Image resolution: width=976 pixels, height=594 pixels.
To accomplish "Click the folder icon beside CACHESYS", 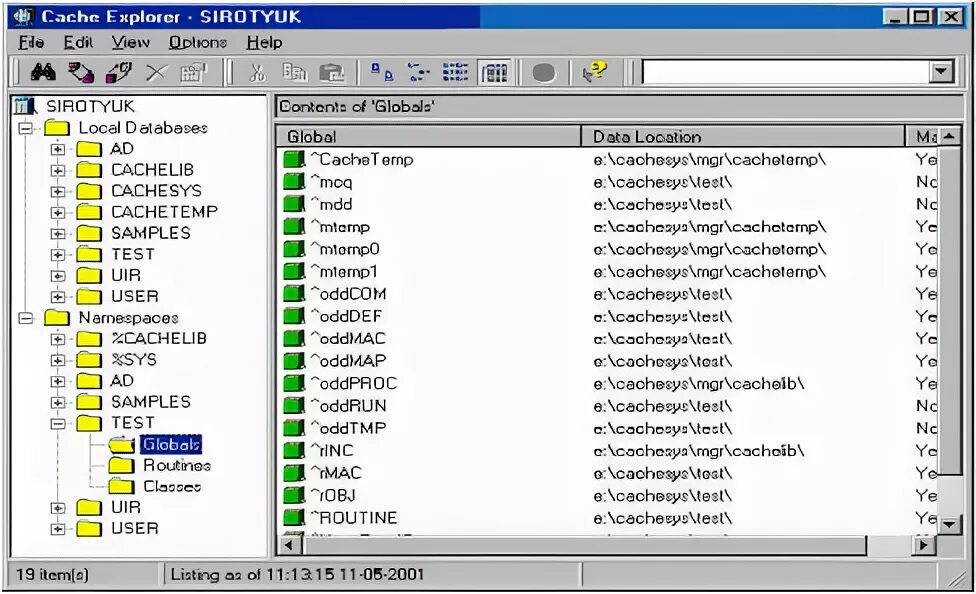I will click(89, 191).
